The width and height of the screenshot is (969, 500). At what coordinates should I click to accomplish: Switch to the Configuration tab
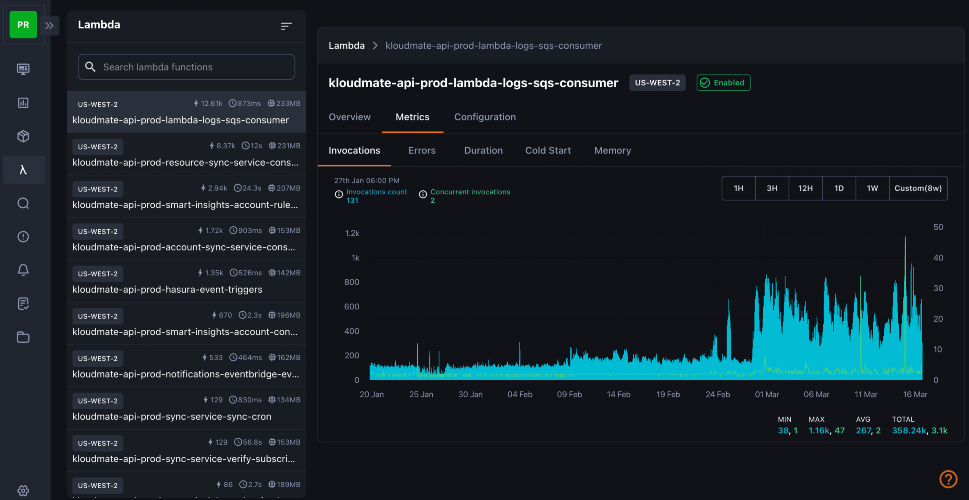tap(485, 117)
